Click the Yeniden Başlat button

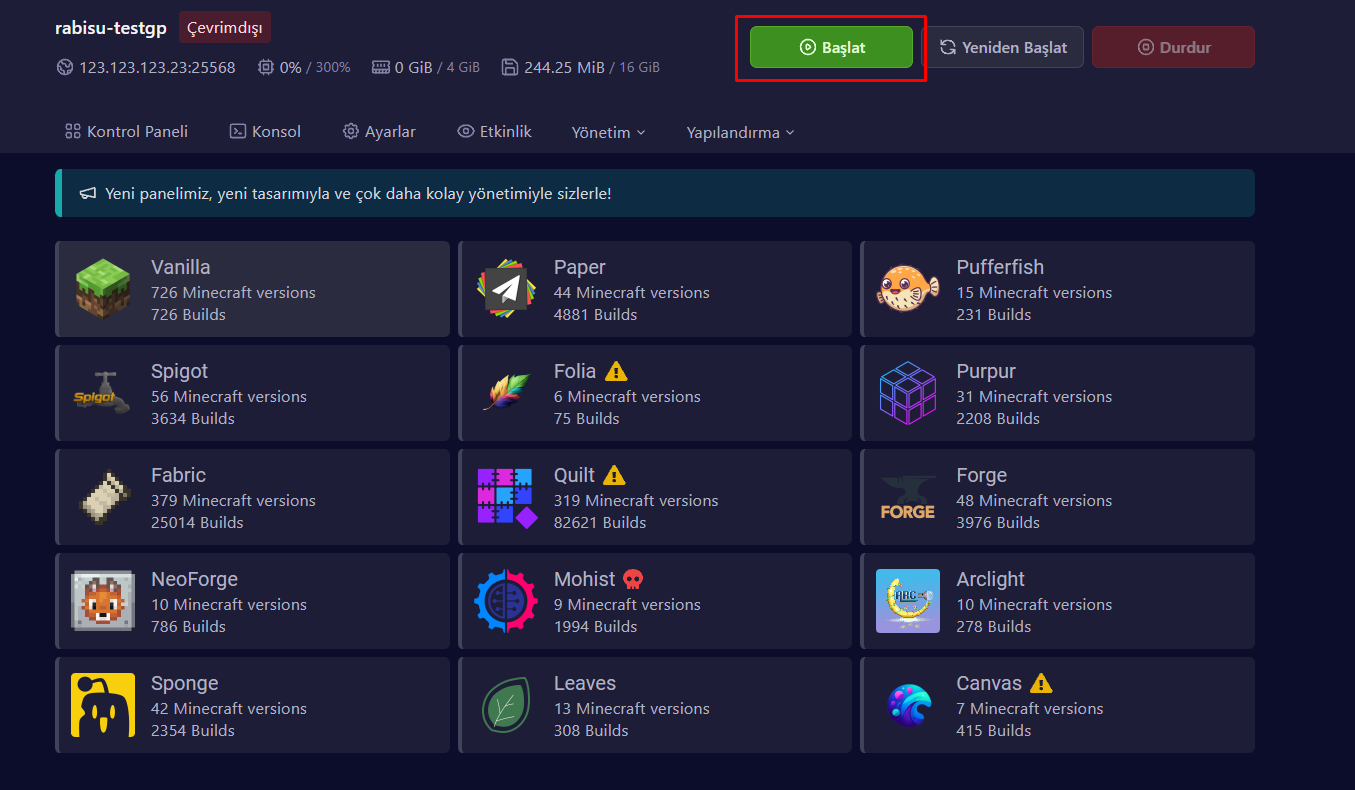tap(1003, 47)
